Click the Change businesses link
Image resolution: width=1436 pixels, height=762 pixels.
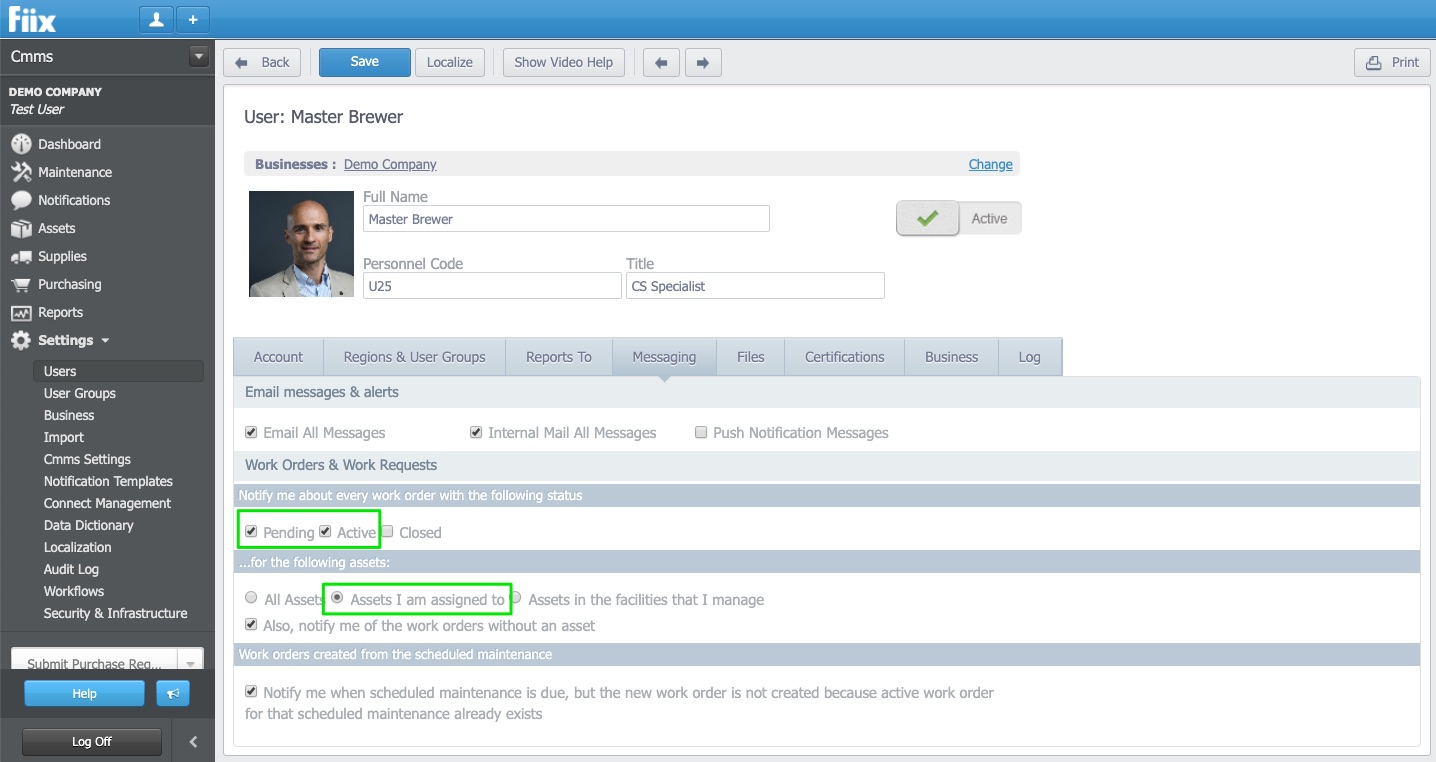pyautogui.click(x=990, y=164)
